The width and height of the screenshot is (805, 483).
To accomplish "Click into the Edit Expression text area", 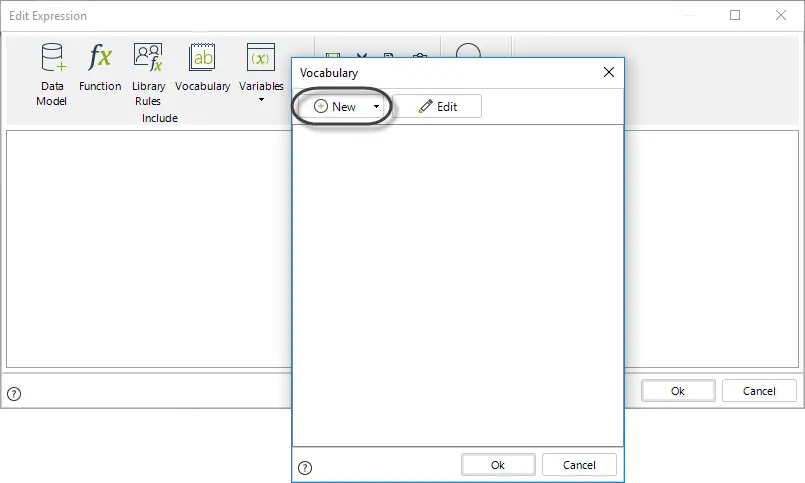I will point(149,249).
